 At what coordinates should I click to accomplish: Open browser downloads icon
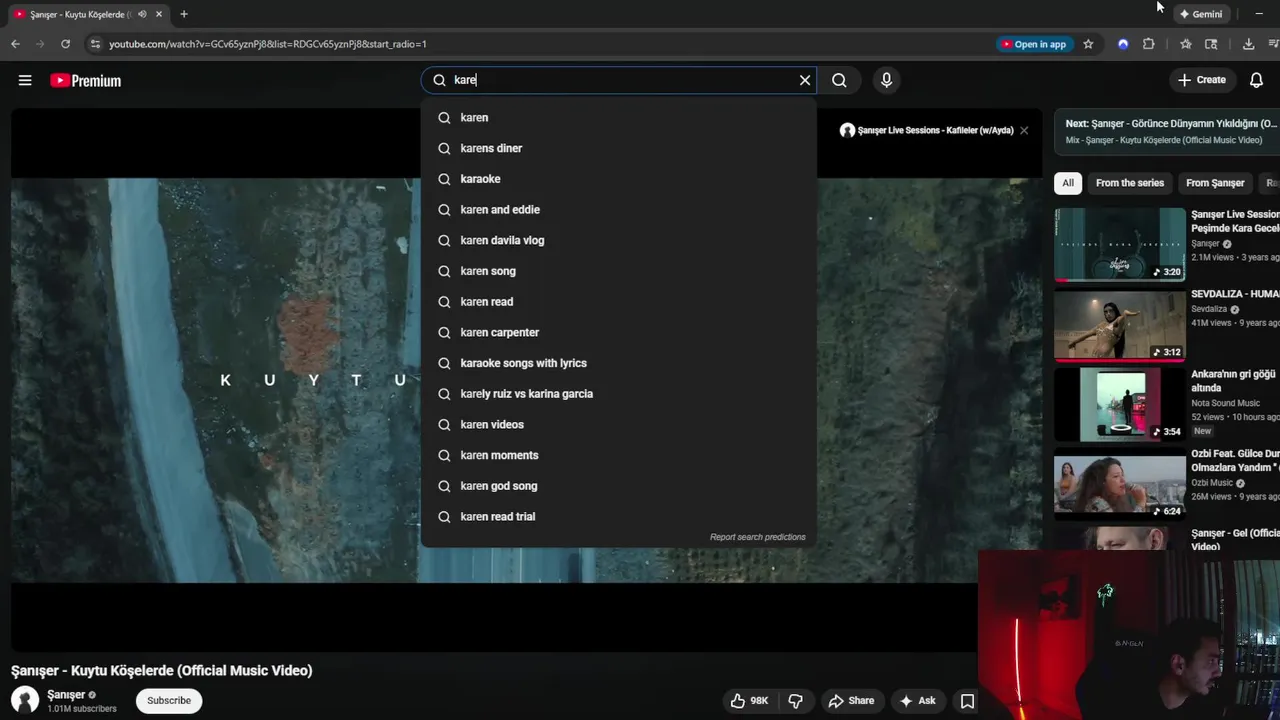(x=1248, y=44)
